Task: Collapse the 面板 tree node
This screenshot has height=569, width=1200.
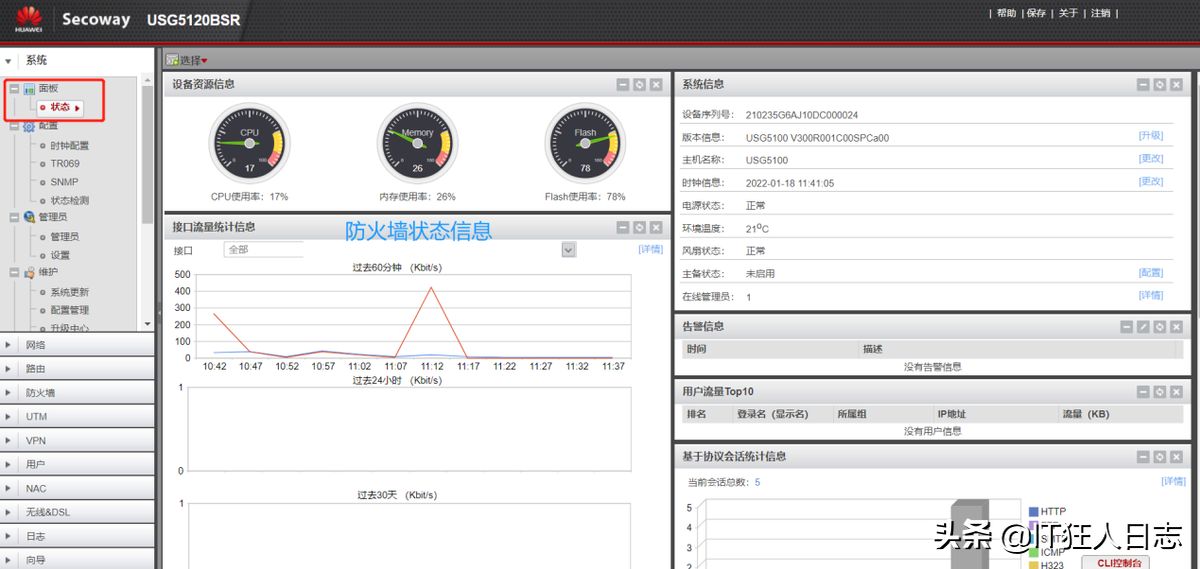Action: click(x=14, y=89)
